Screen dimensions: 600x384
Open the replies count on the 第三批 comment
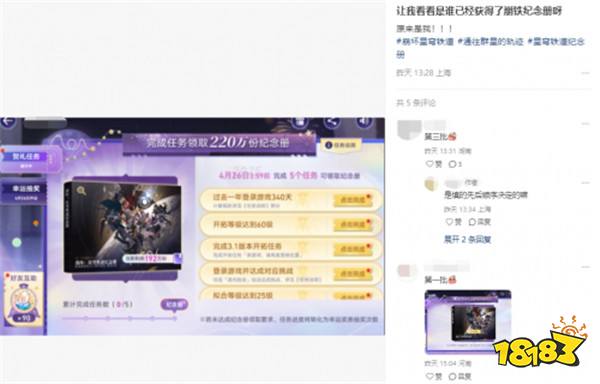pyautogui.click(x=455, y=164)
